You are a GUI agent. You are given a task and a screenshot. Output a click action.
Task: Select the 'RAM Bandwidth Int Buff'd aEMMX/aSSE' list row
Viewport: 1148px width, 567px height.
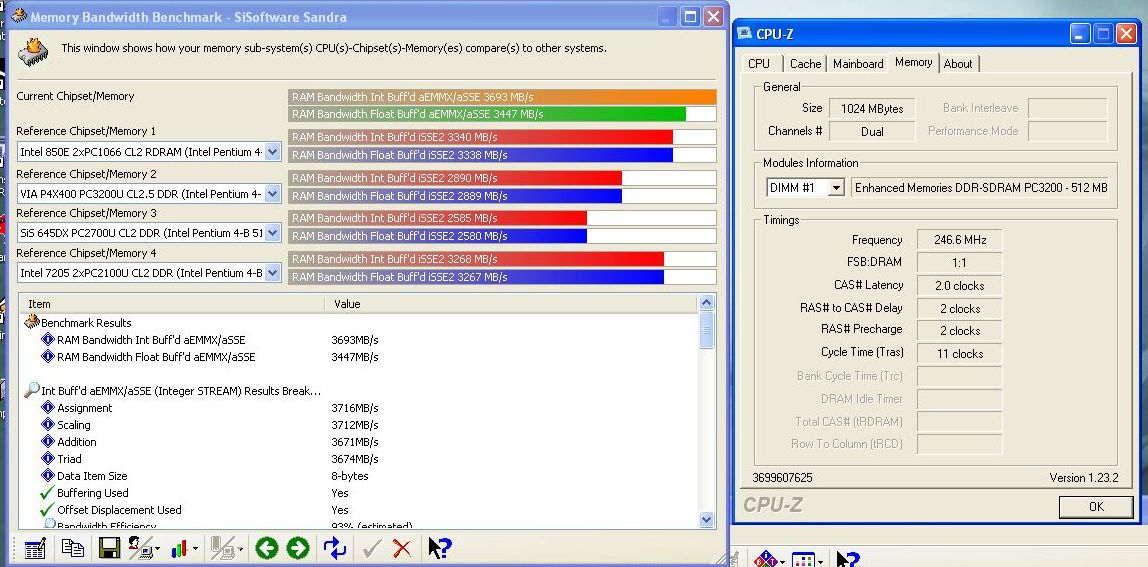click(360, 340)
